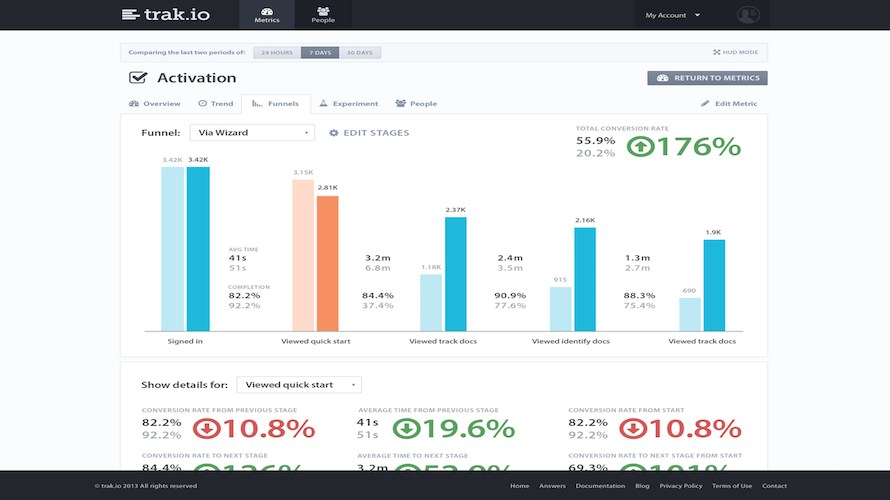The image size is (890, 500).
Task: Open the Contact footer link
Action: point(774,486)
